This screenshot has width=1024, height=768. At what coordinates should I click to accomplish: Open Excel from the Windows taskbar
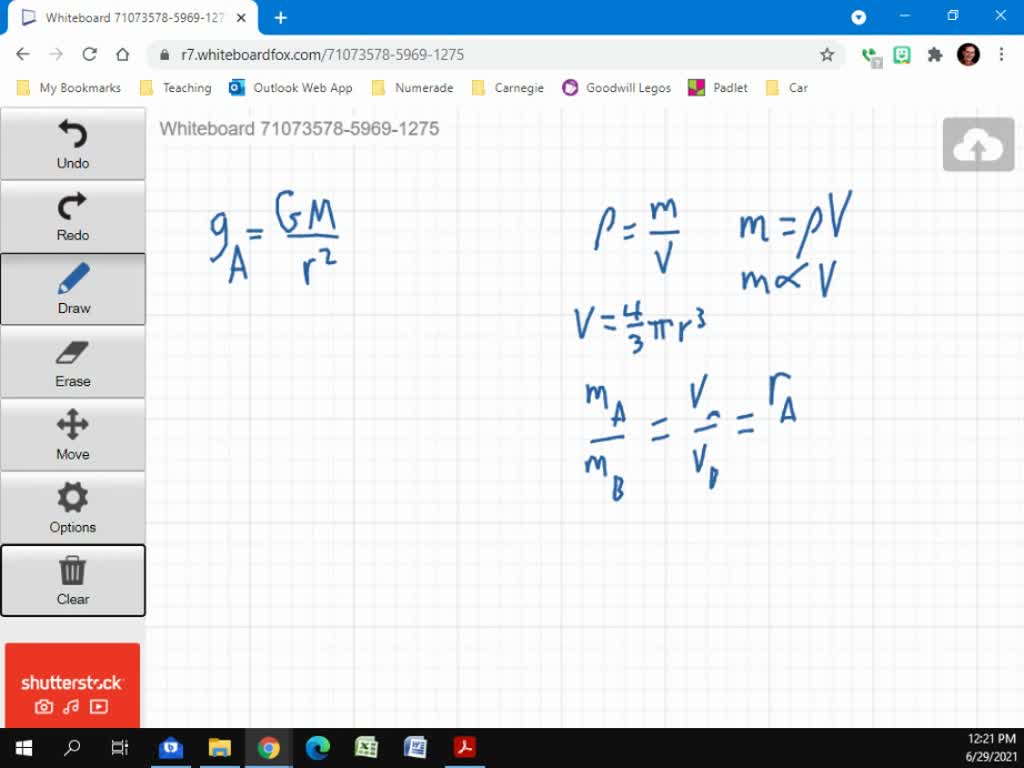tap(366, 747)
